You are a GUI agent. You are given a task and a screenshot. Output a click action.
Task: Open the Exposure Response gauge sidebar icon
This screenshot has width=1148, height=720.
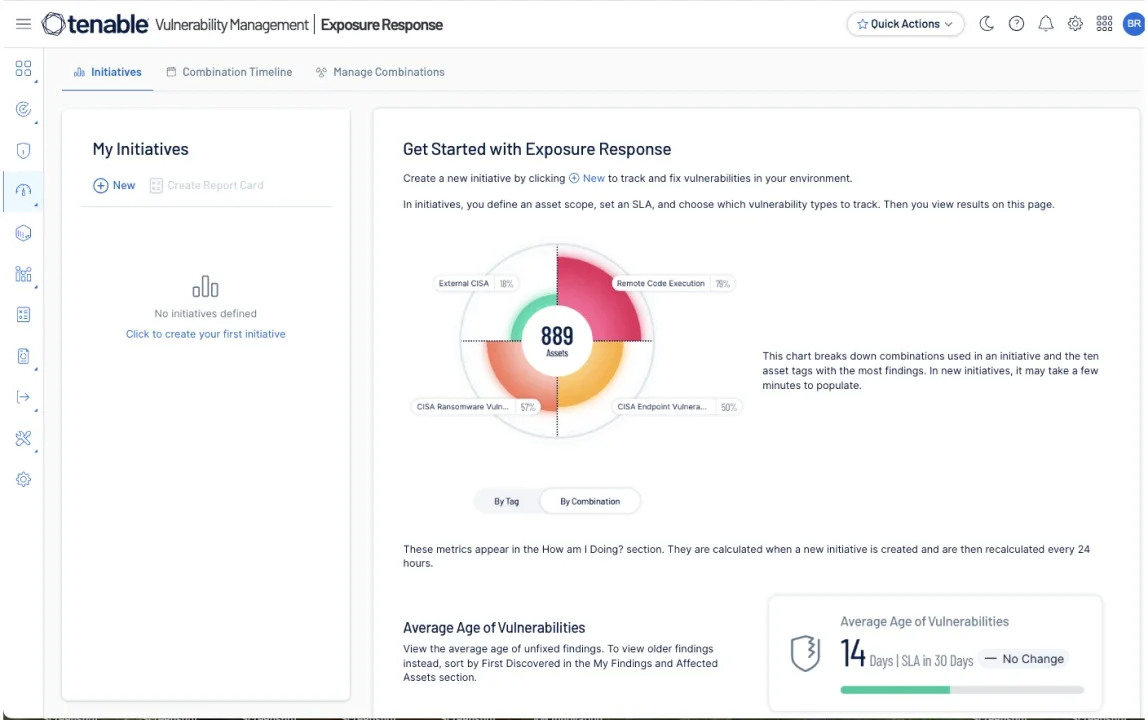click(23, 191)
